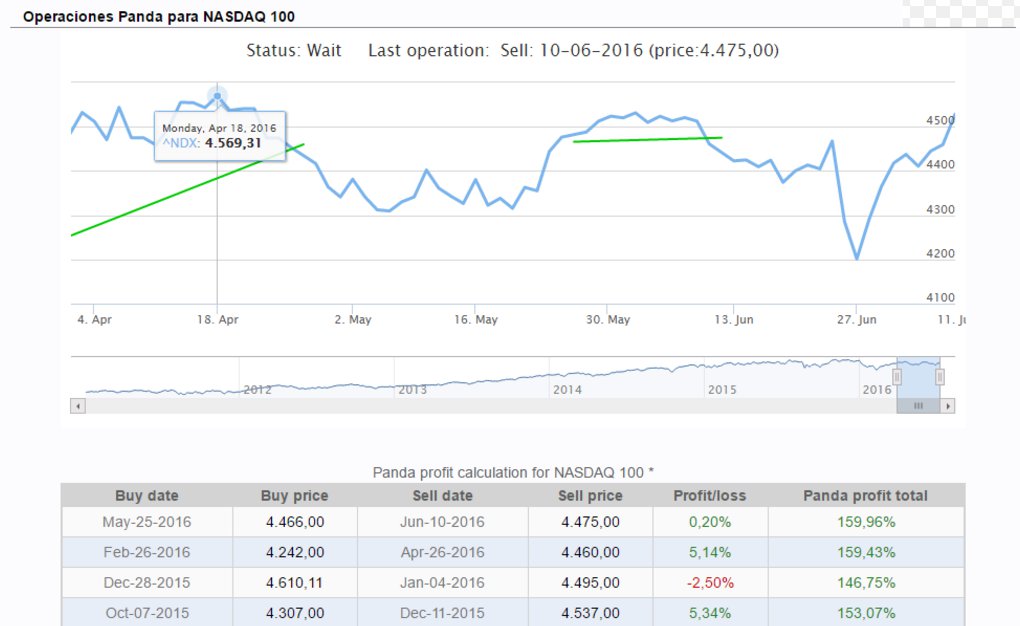
Task: Click the Buy date column header
Action: click(147, 495)
